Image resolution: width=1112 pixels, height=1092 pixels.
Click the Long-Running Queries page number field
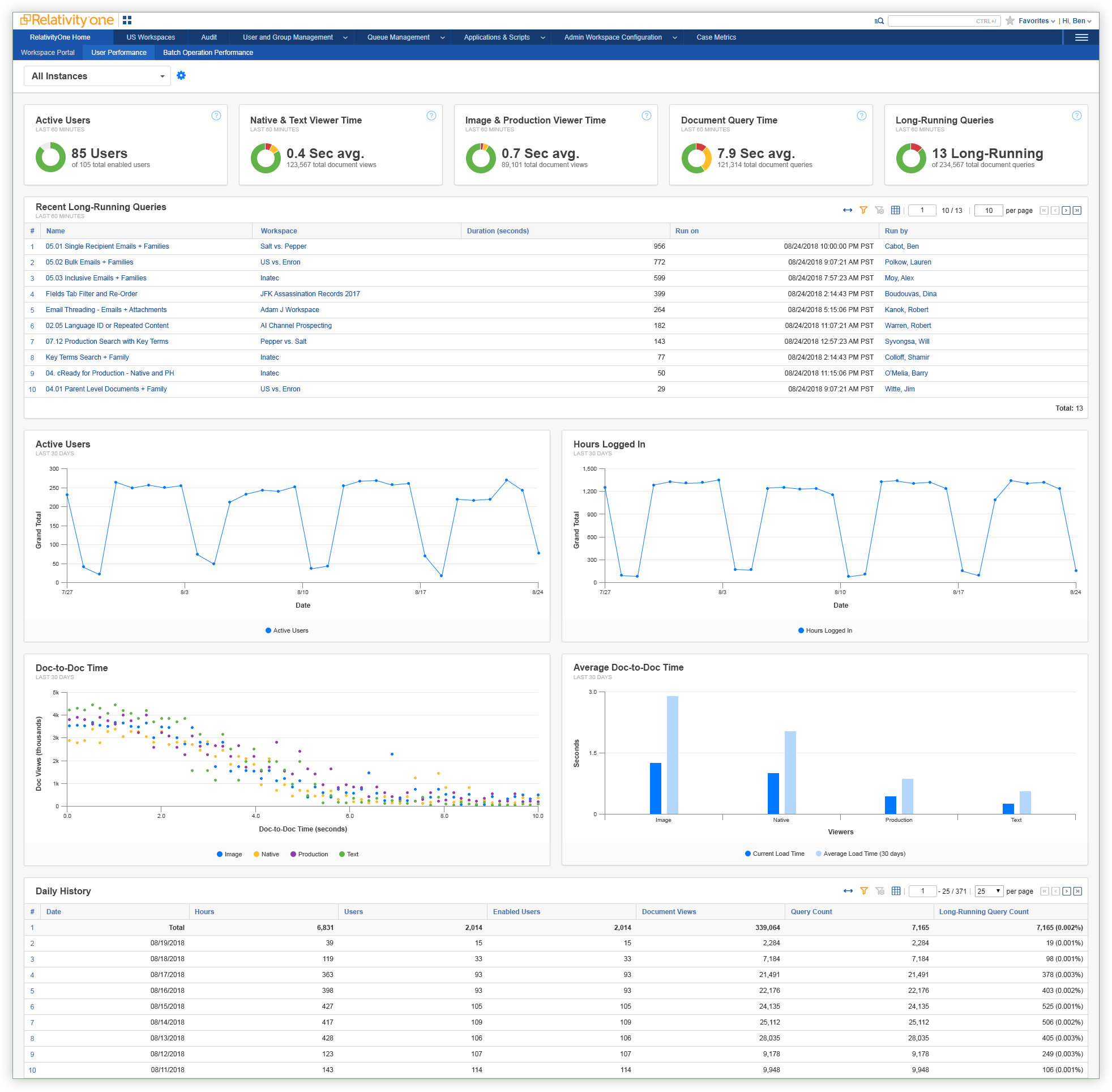click(x=922, y=211)
